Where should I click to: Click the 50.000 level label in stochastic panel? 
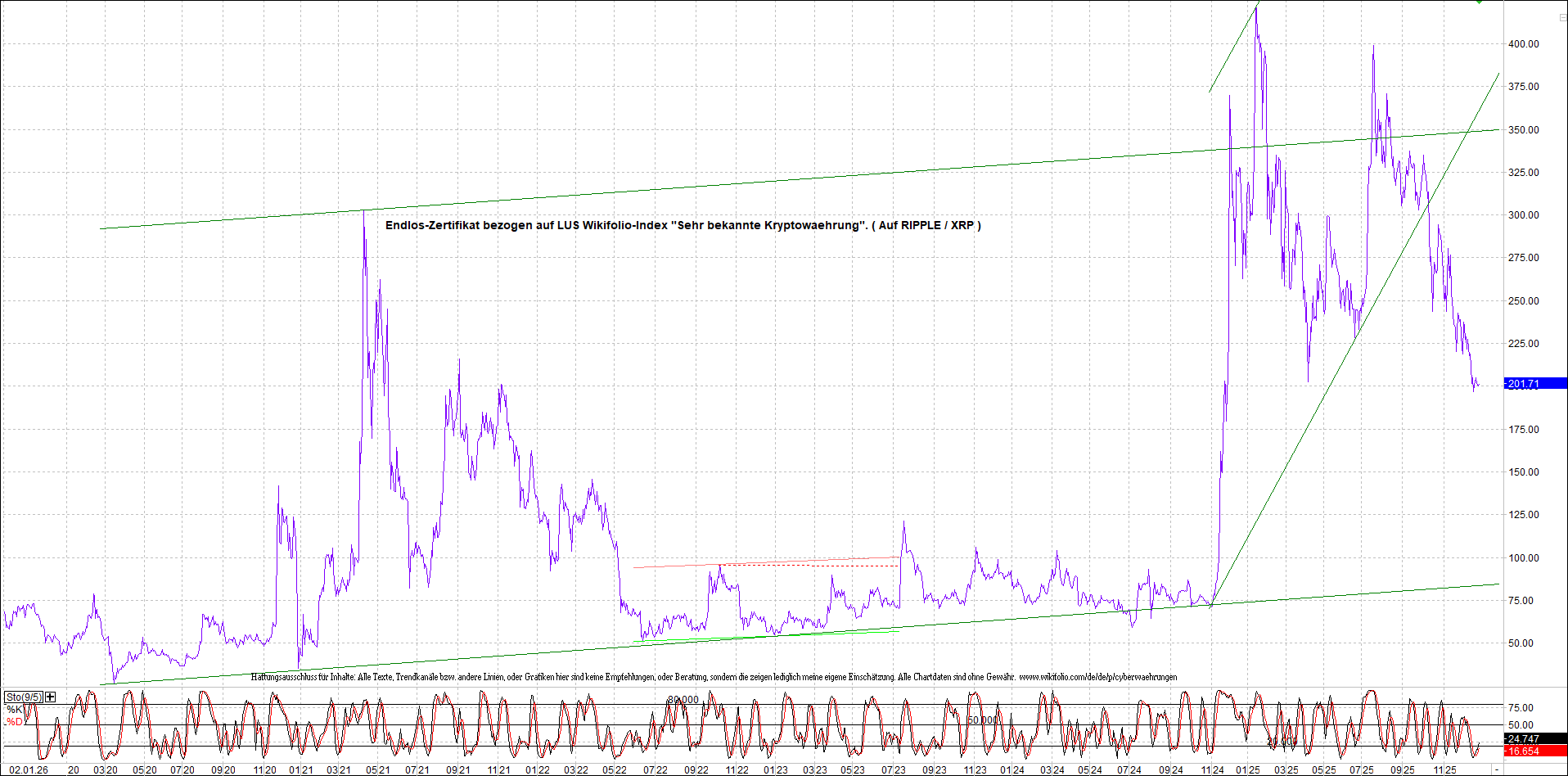coord(982,720)
